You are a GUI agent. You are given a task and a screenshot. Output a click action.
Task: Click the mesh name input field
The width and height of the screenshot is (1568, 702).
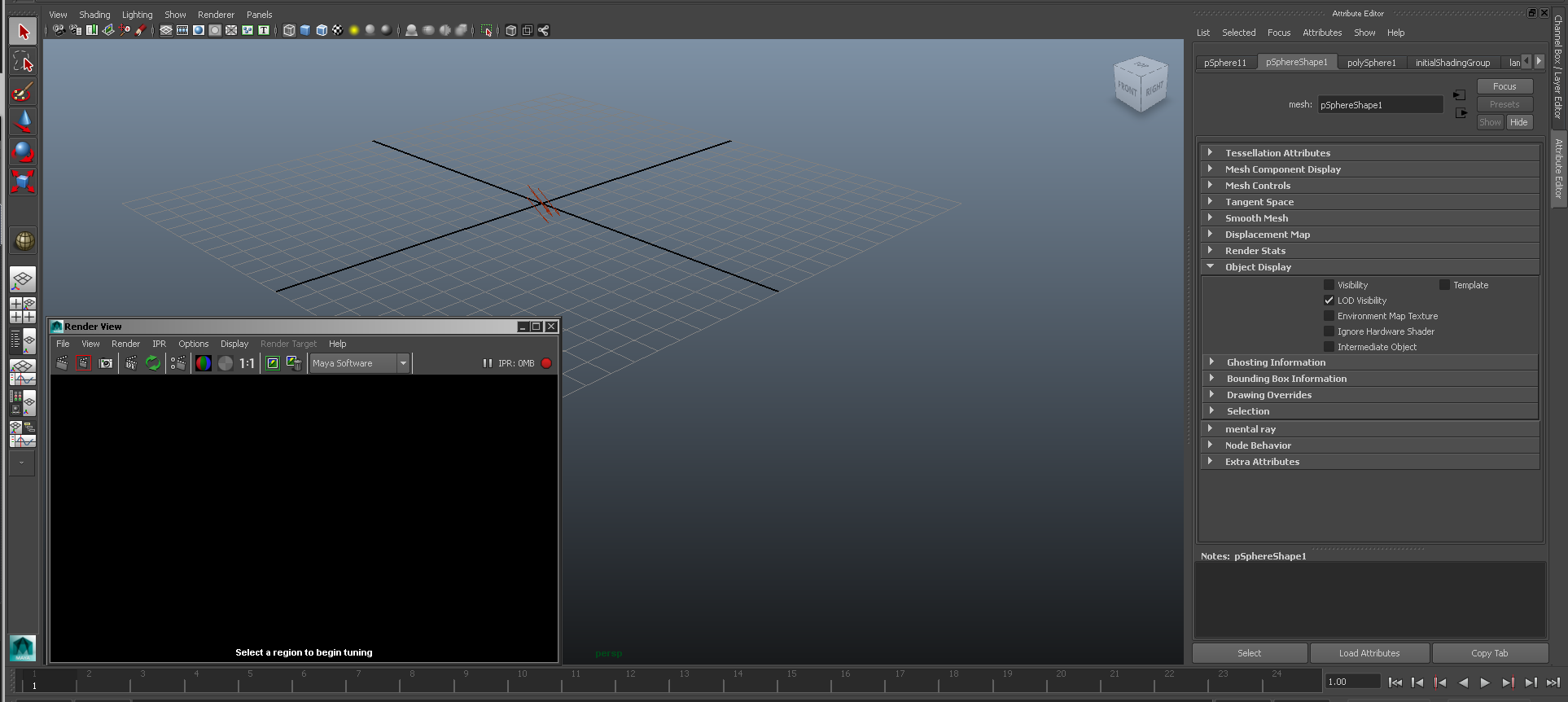(x=1380, y=105)
